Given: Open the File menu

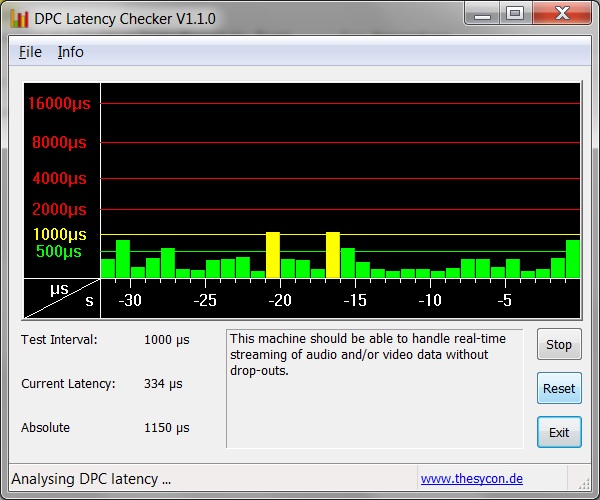Looking at the screenshot, I should pyautogui.click(x=30, y=52).
